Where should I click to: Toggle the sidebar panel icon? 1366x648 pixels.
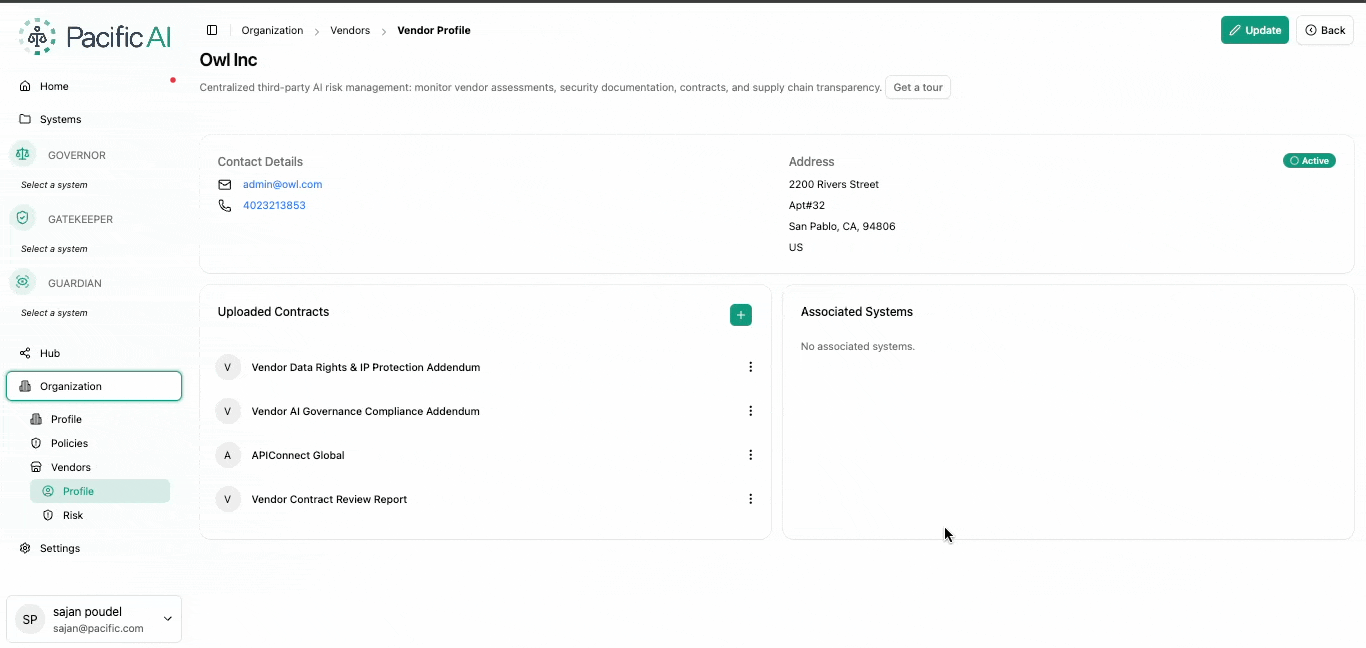coord(212,30)
